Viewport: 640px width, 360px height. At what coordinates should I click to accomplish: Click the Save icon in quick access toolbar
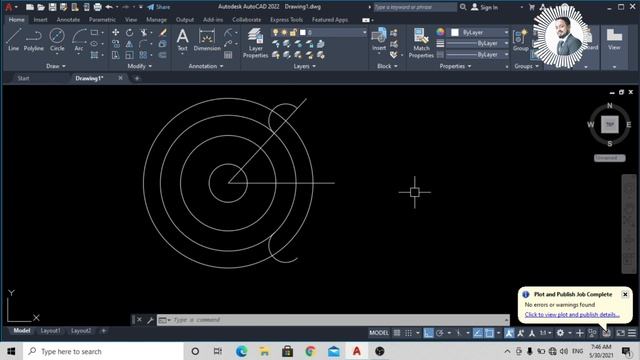click(x=52, y=7)
